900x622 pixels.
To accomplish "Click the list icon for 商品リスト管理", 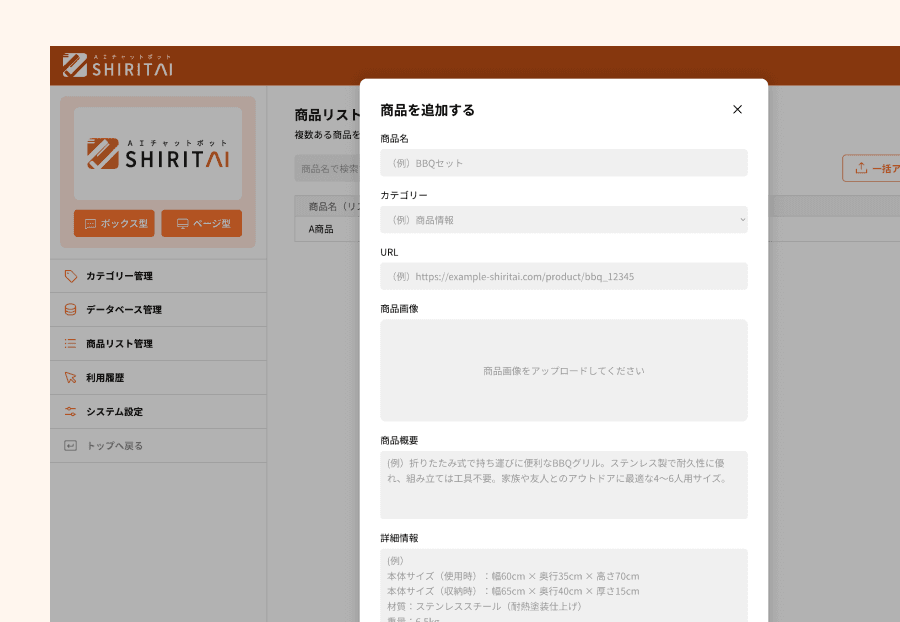I will [71, 344].
